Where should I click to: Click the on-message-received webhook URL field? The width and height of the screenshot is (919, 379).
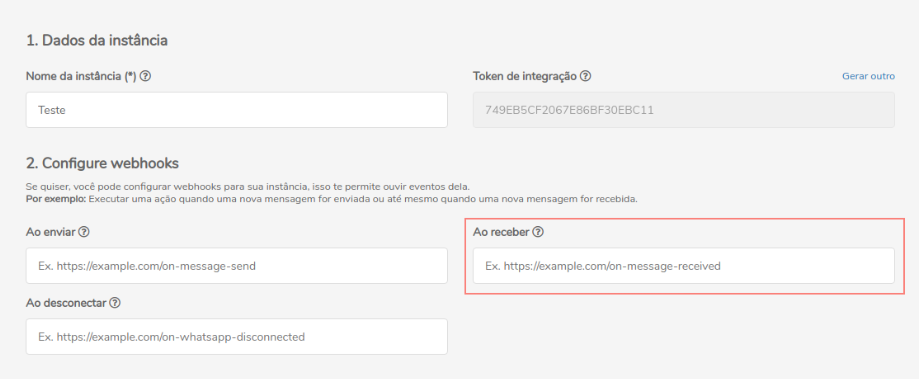683,266
